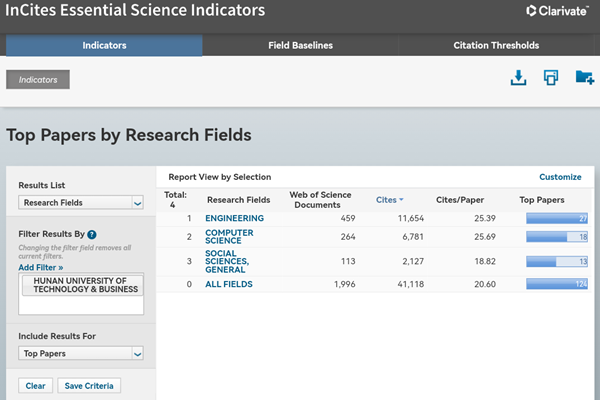Open the Customize link
The image size is (600, 400).
point(560,177)
